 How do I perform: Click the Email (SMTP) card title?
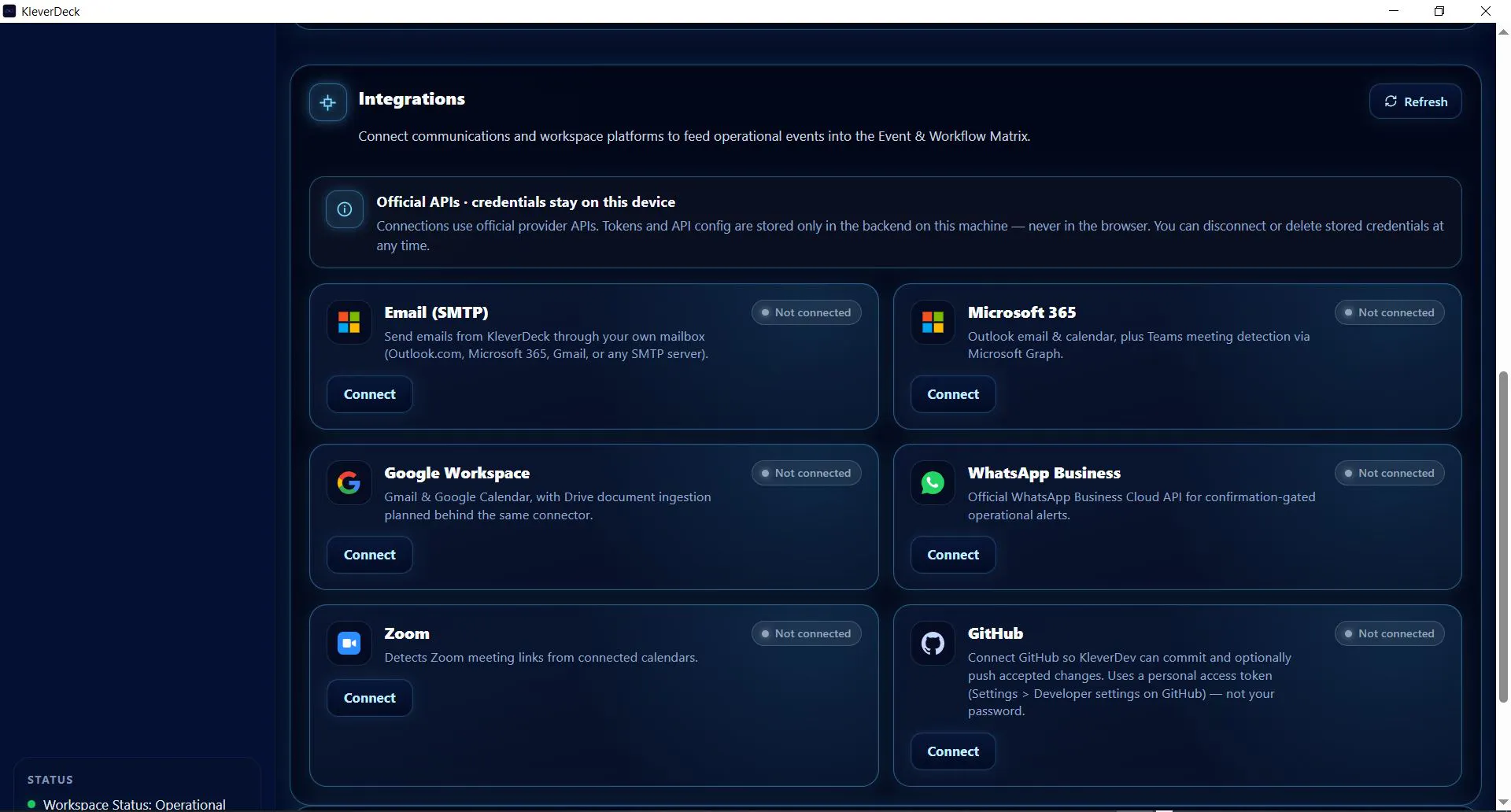pos(436,312)
